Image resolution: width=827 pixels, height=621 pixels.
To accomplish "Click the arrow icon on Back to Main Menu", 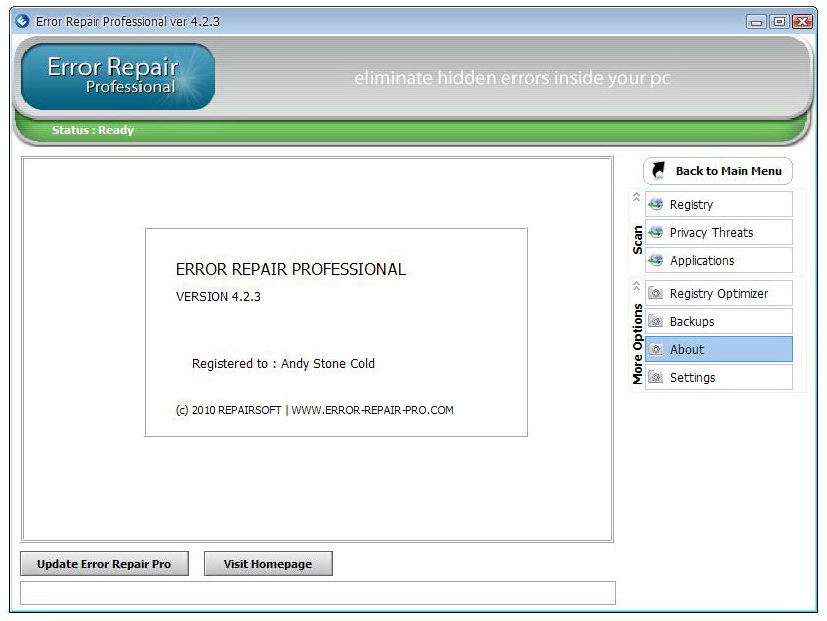I will tap(658, 170).
